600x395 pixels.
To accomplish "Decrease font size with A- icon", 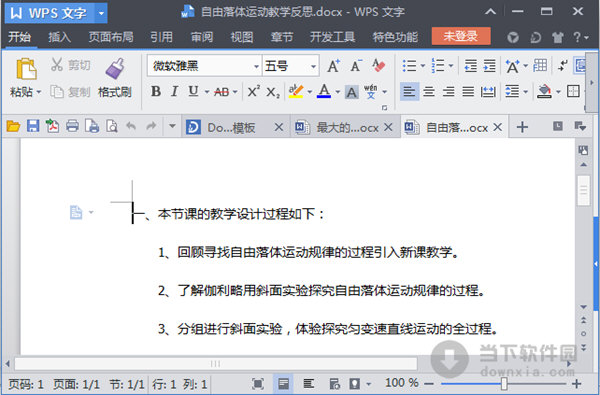I will 356,66.
